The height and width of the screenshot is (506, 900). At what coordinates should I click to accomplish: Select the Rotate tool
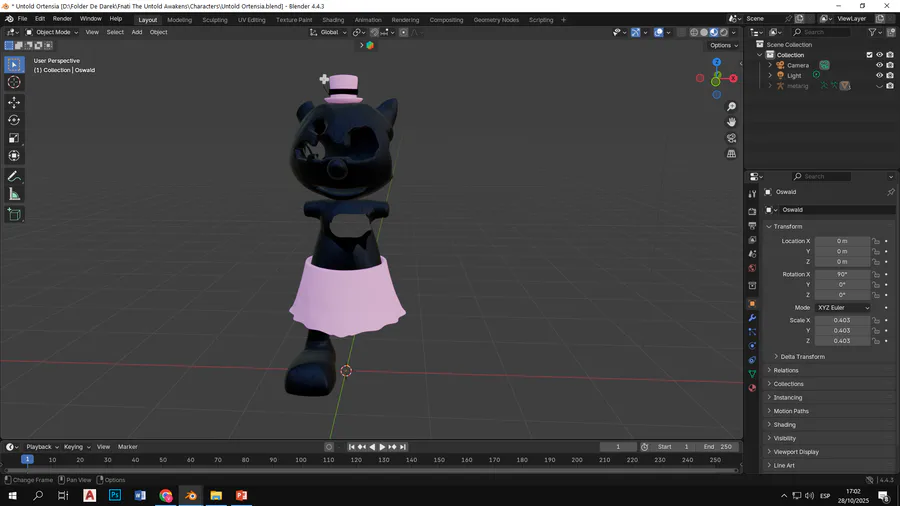click(14, 120)
